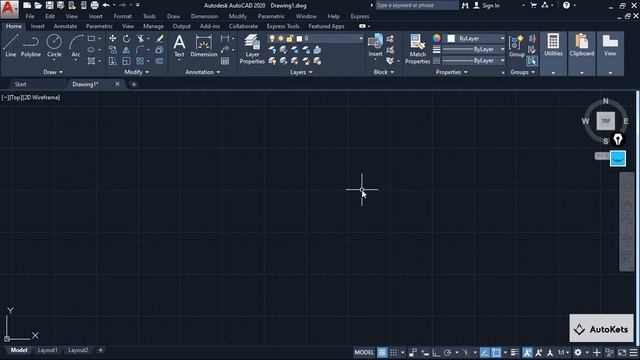This screenshot has height=360, width=640.
Task: Open the Manage ribbon tab
Action: [x=153, y=26]
